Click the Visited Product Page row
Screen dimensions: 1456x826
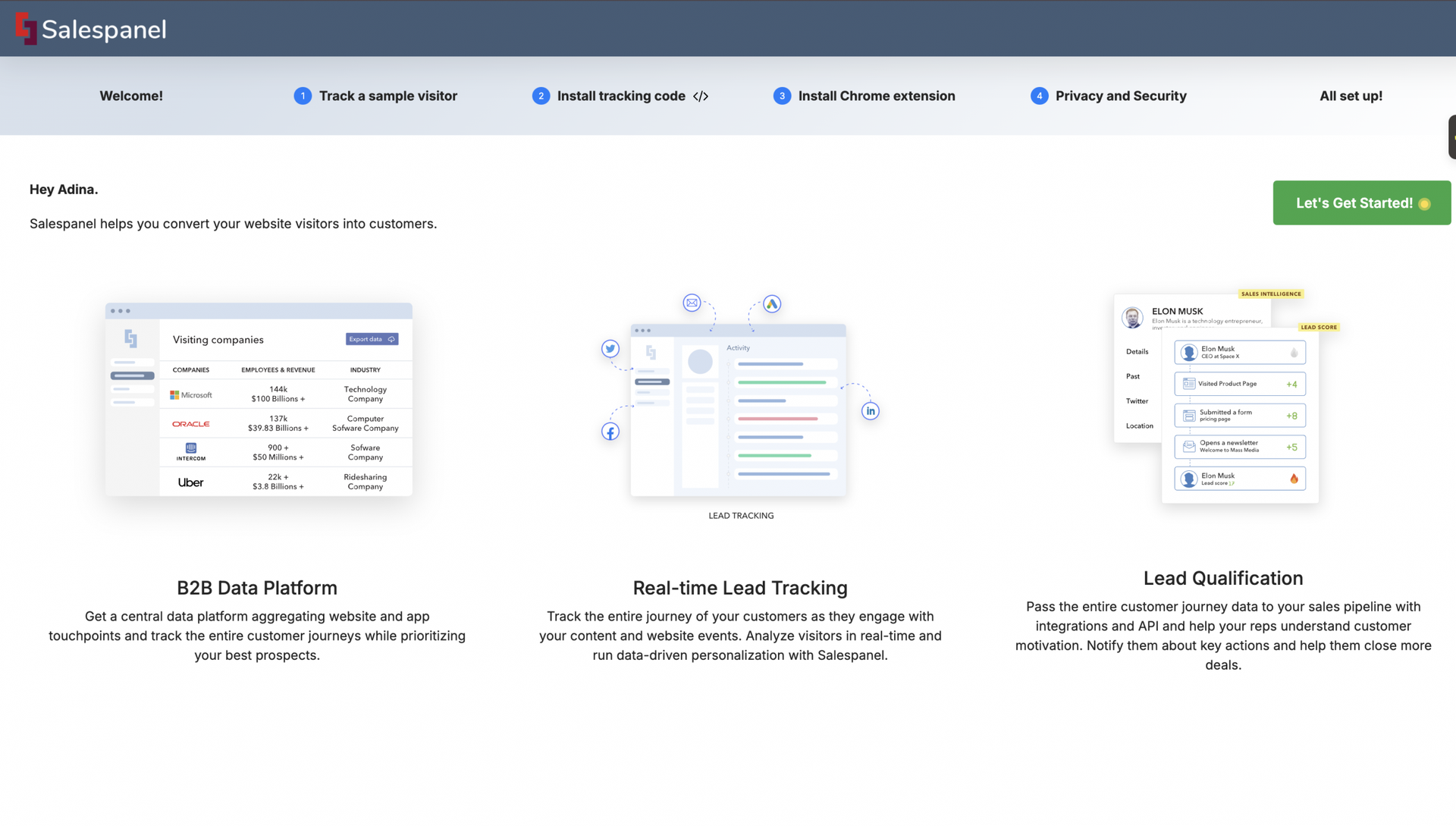1240,384
